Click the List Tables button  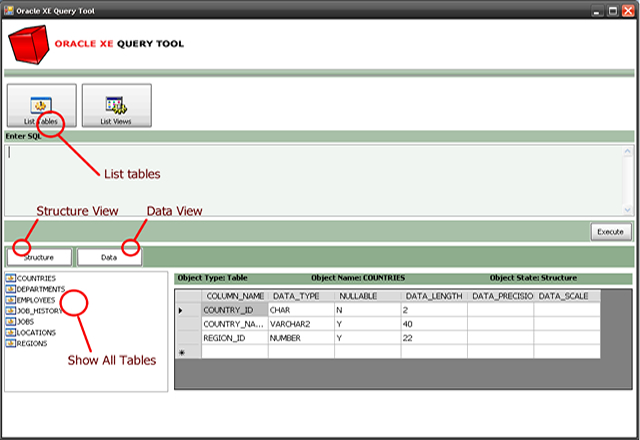click(42, 106)
